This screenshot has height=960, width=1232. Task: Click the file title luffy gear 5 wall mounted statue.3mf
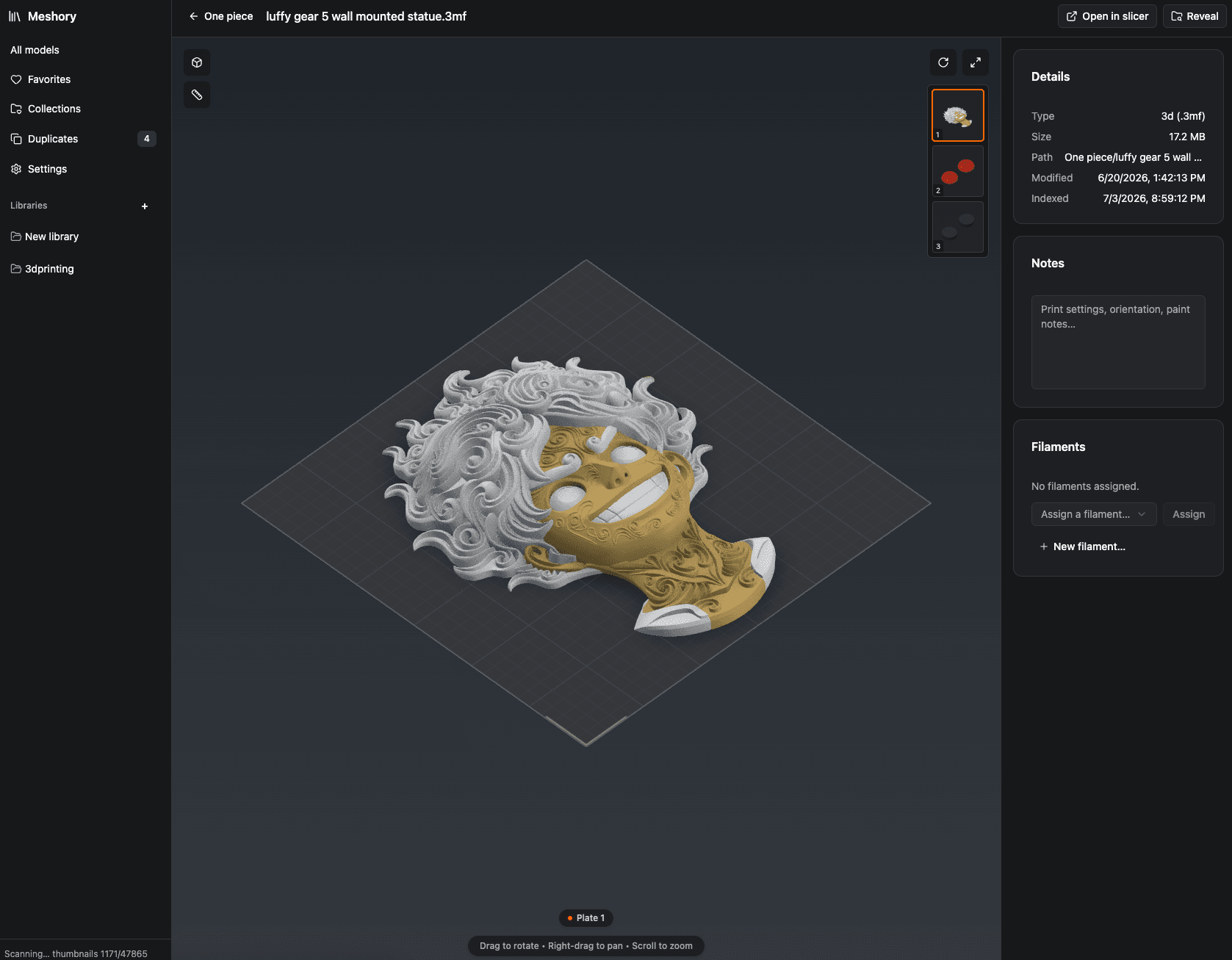(366, 16)
